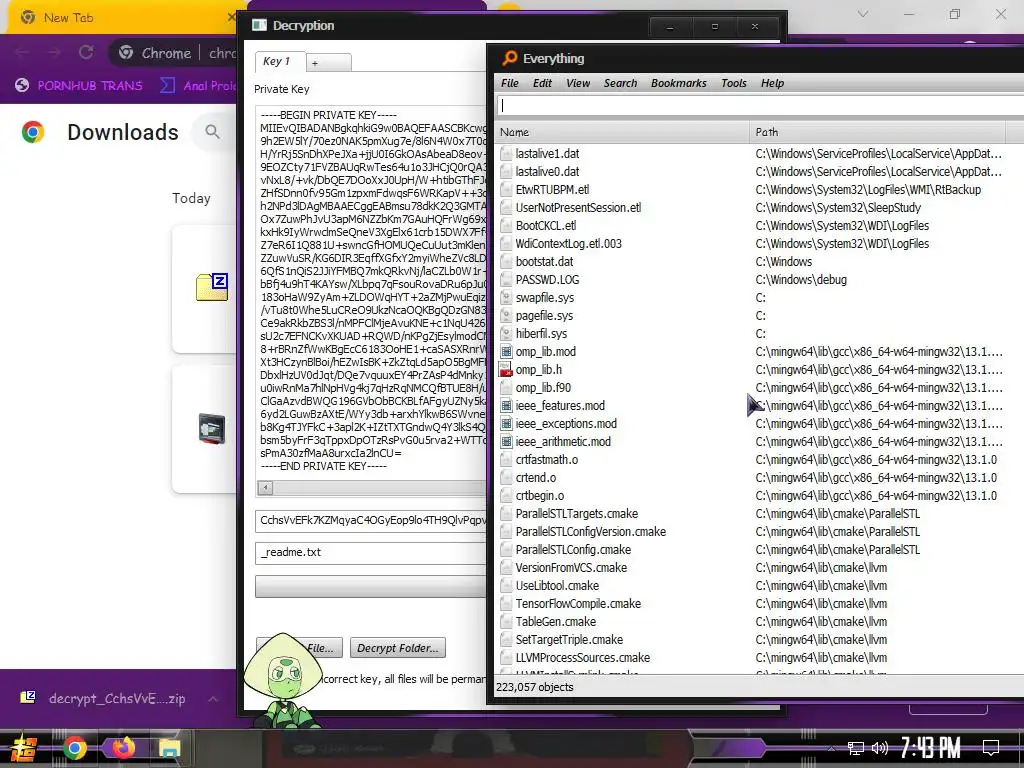
Task: Open the PORNHUB TRANS bookmark in Chrome
Action: click(x=78, y=86)
